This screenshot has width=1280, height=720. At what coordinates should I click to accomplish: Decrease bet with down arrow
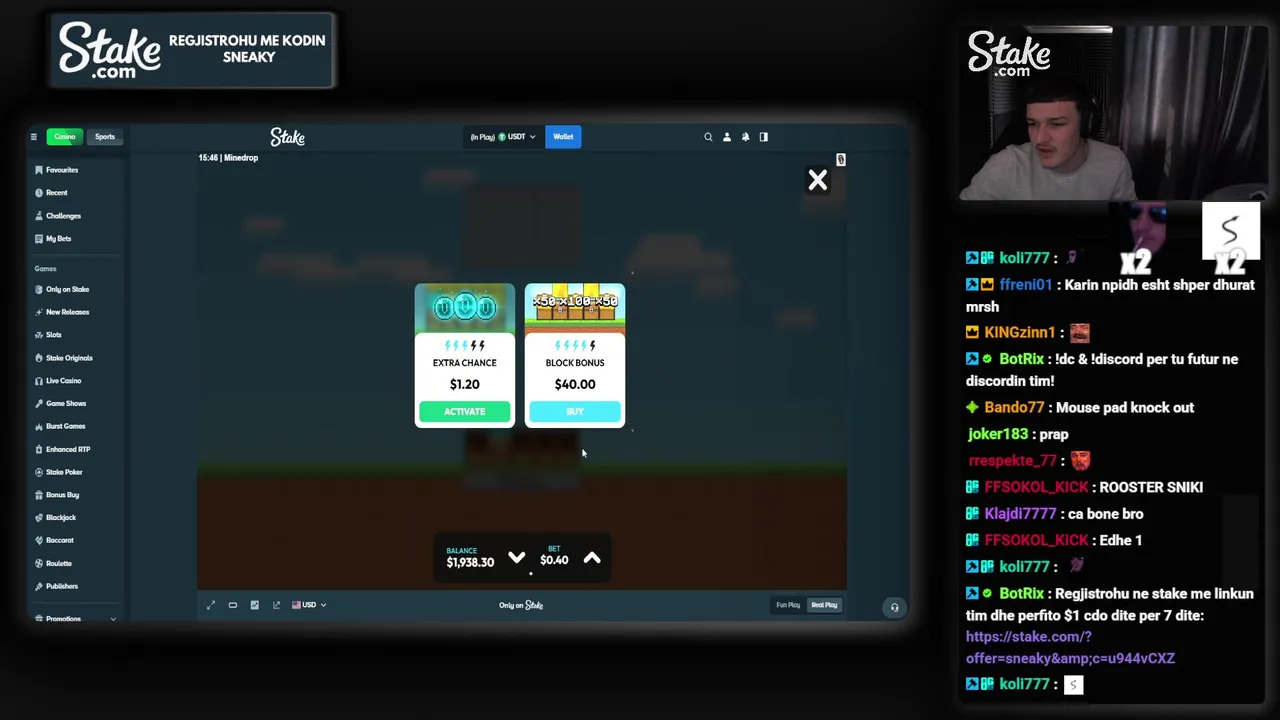(x=516, y=558)
